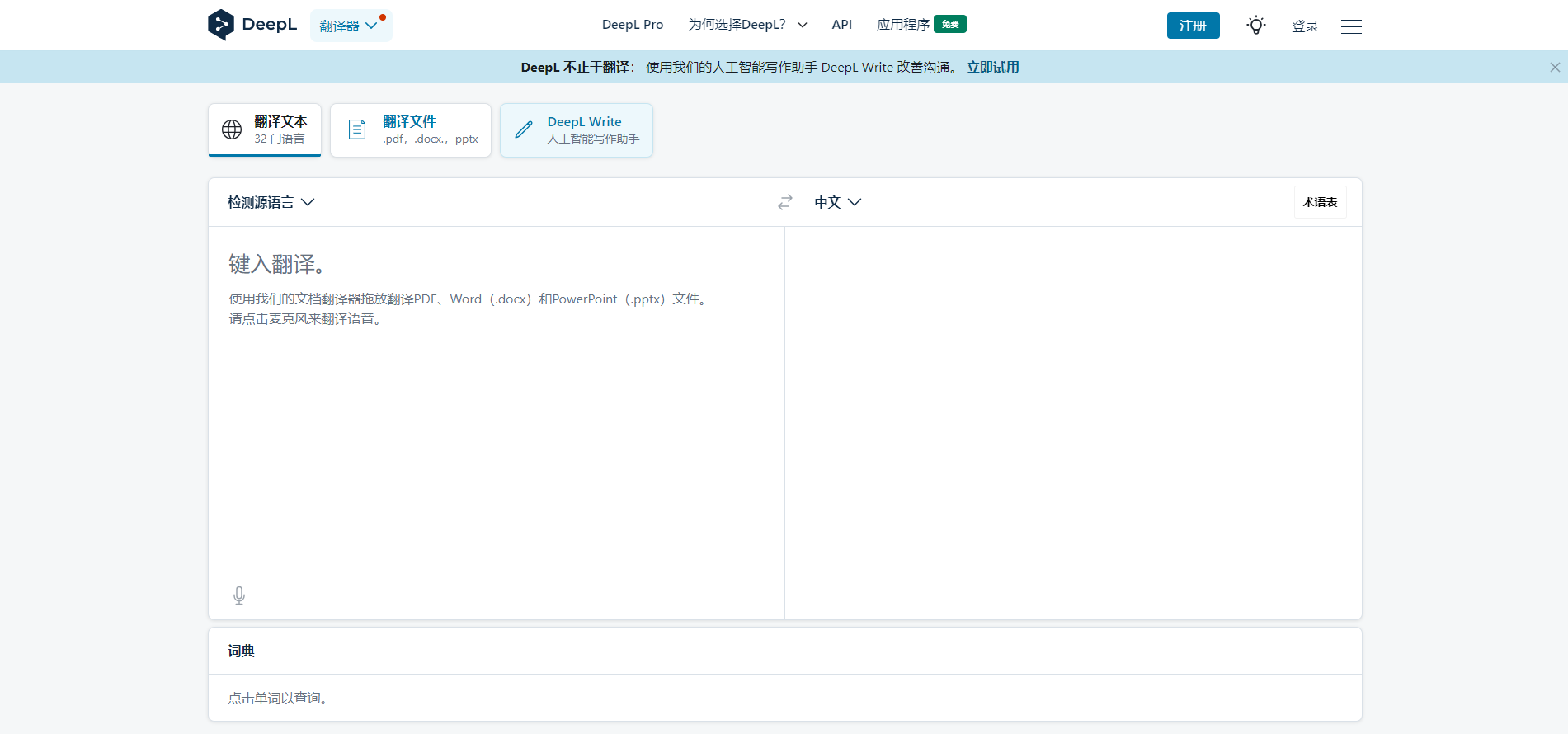This screenshot has width=1568, height=734.
Task: Click the pencil icon for DeepL Write
Action: [524, 129]
